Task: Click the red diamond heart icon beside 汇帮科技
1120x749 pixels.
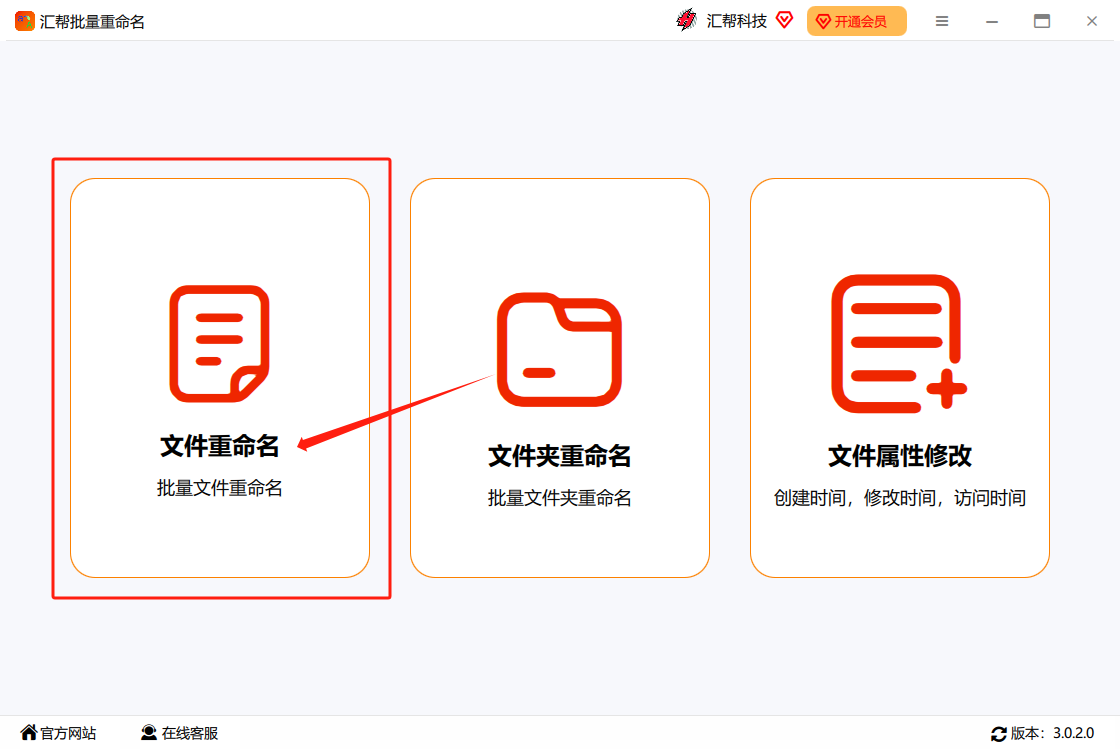Action: (x=784, y=20)
